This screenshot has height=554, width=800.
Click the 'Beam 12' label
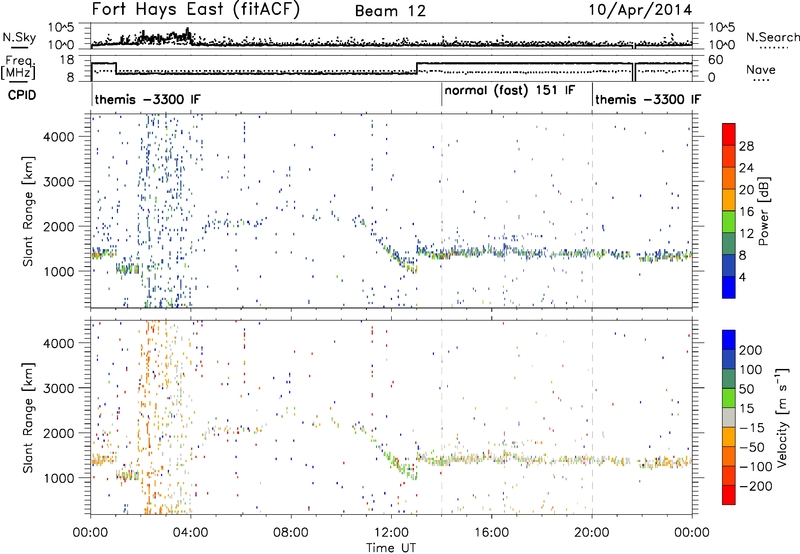(x=390, y=11)
